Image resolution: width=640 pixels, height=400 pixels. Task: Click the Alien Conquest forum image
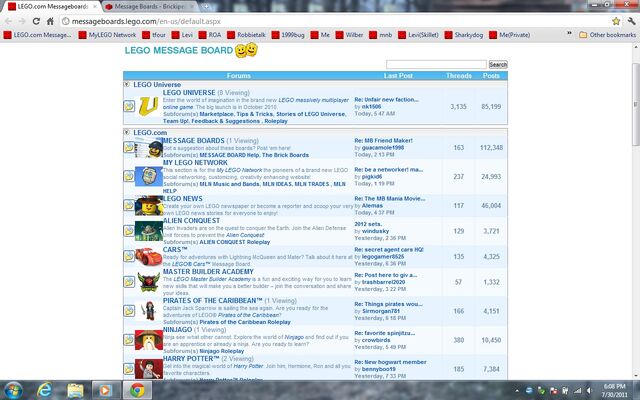pos(149,231)
